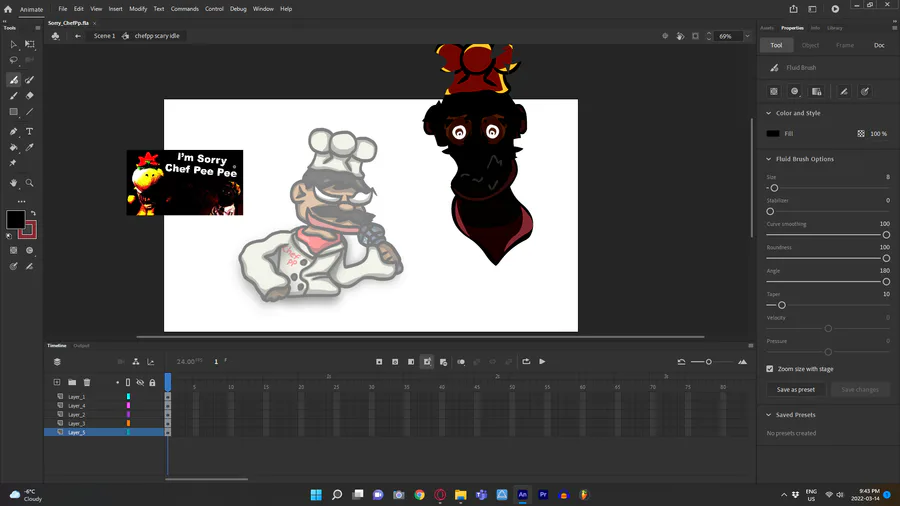Click the Loop playback icon
Viewport: 900px width, 506px height.
(x=526, y=361)
